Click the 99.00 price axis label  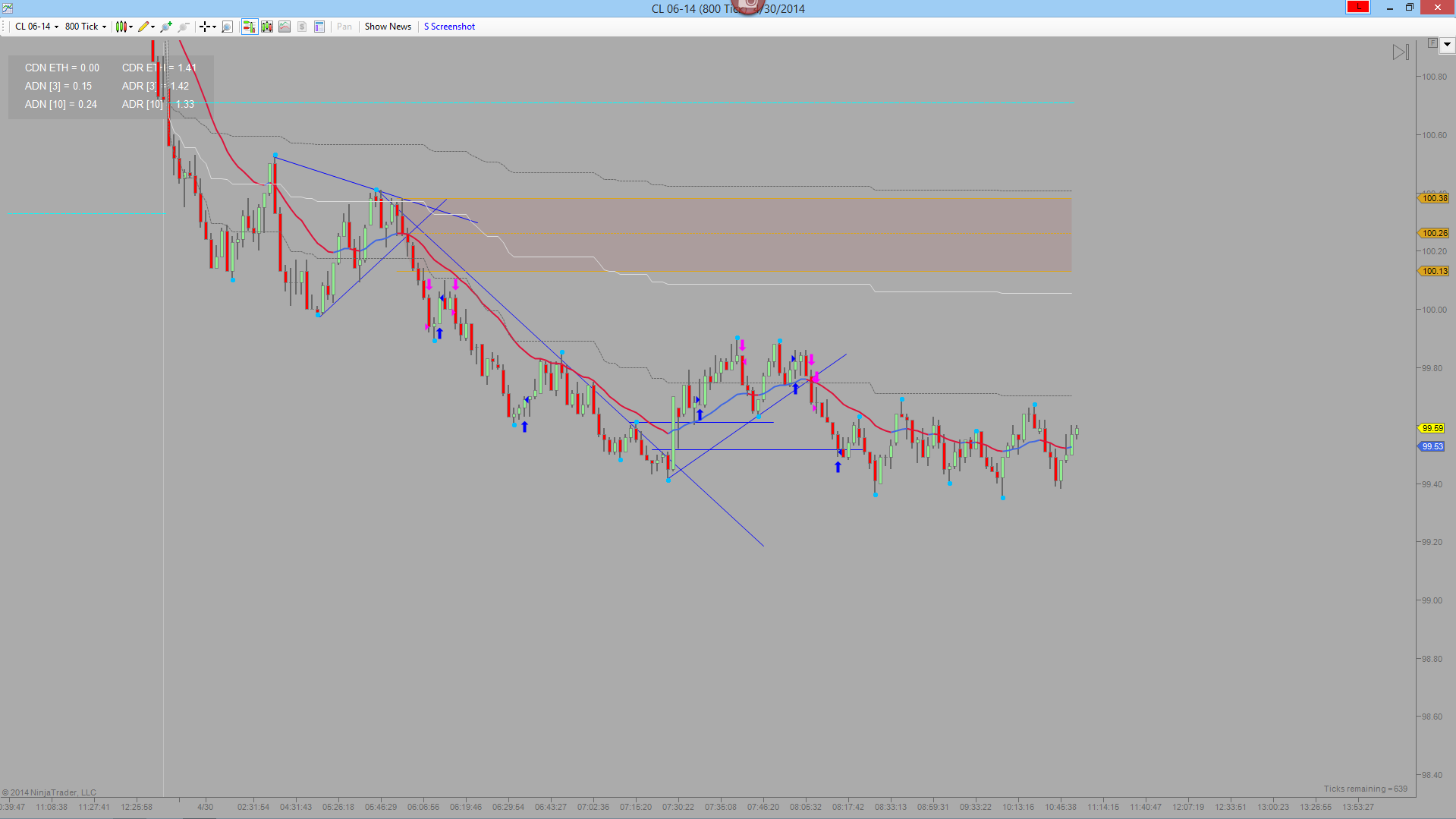[1432, 600]
